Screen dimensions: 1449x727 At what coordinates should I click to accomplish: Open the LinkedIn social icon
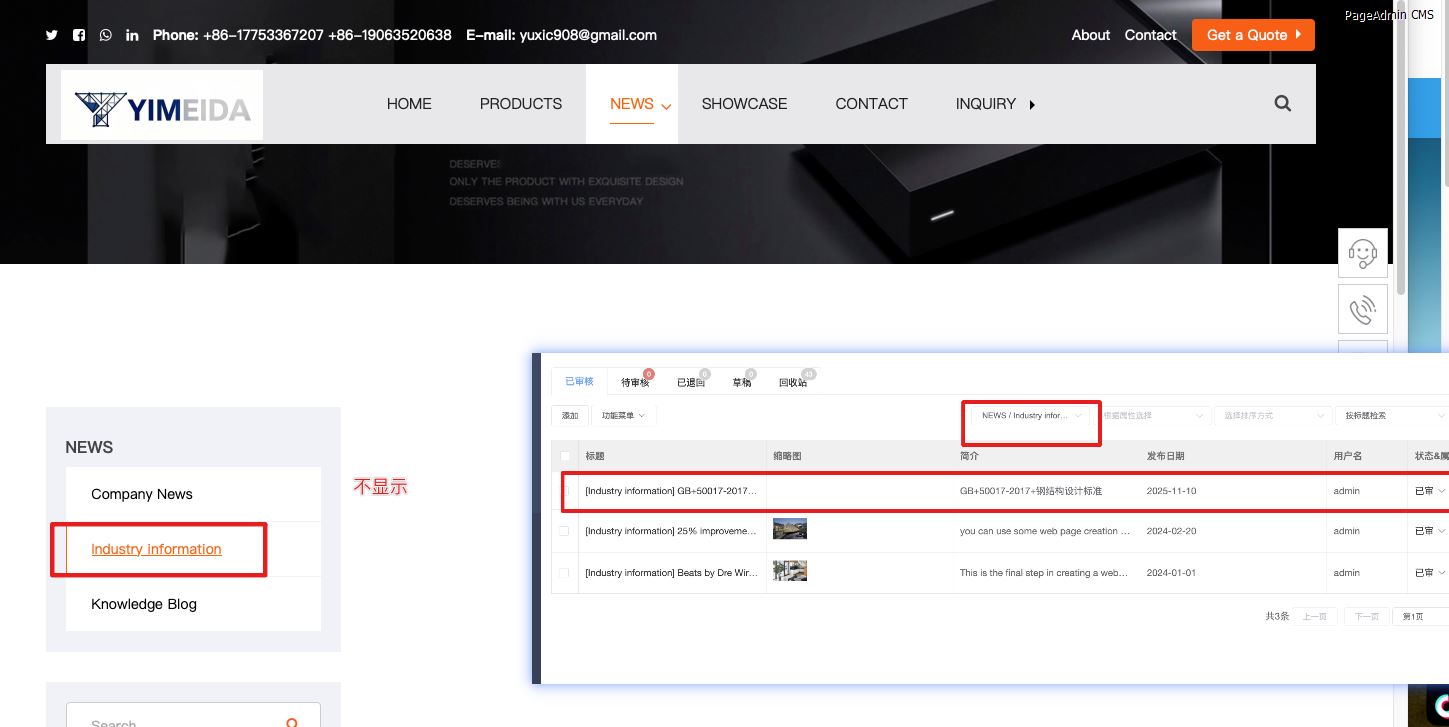pos(132,35)
